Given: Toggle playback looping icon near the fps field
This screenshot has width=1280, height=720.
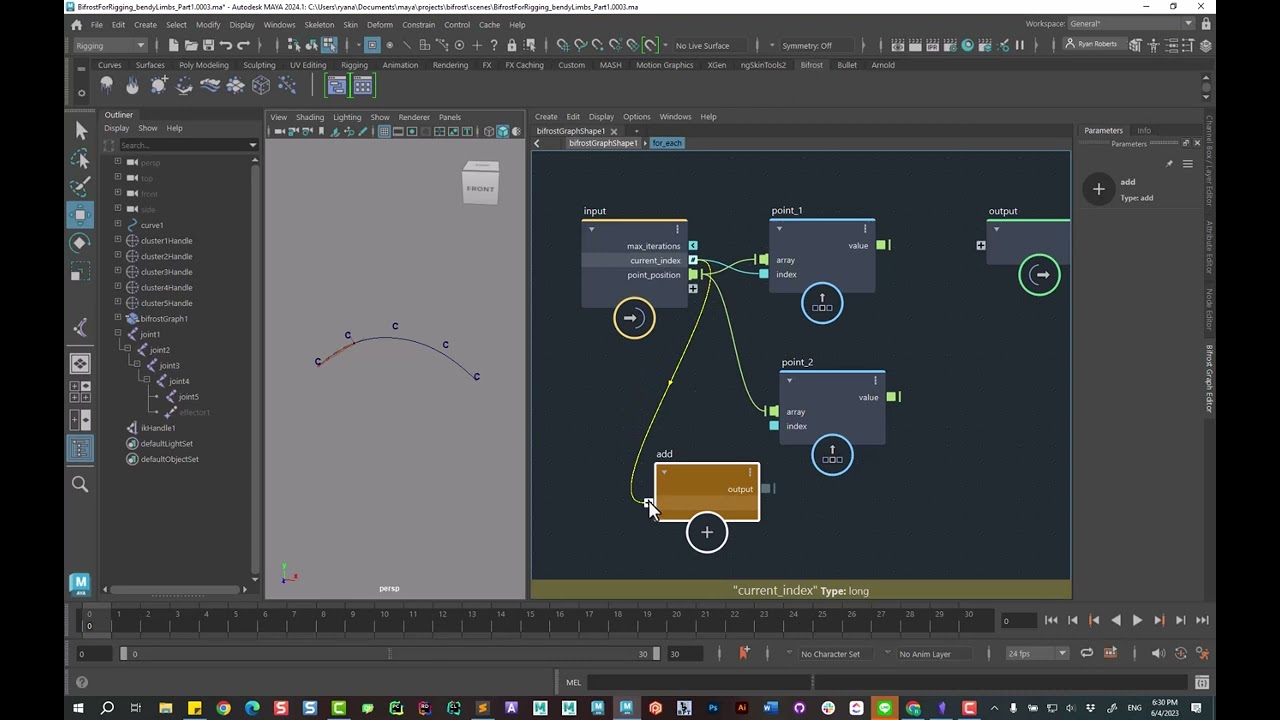Looking at the screenshot, I should coord(1087,653).
